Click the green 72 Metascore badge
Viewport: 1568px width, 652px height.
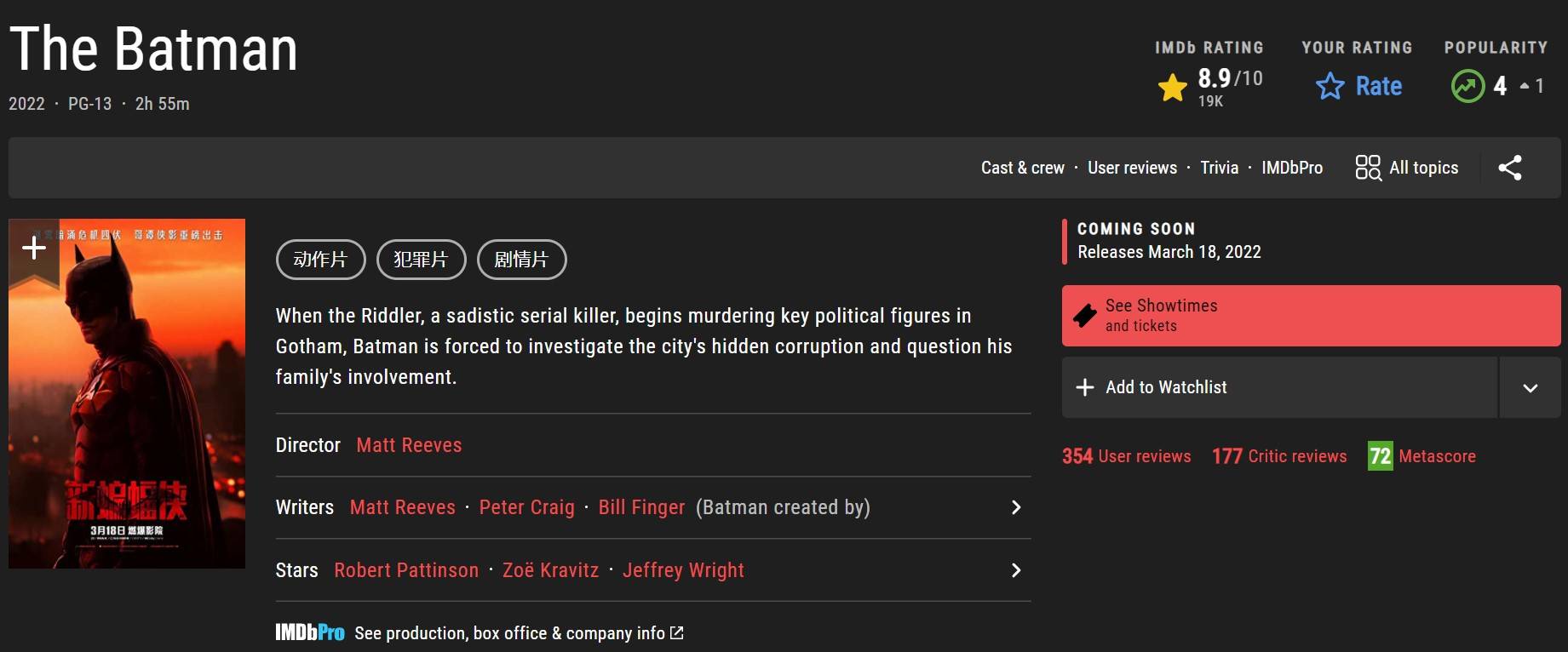point(1380,456)
